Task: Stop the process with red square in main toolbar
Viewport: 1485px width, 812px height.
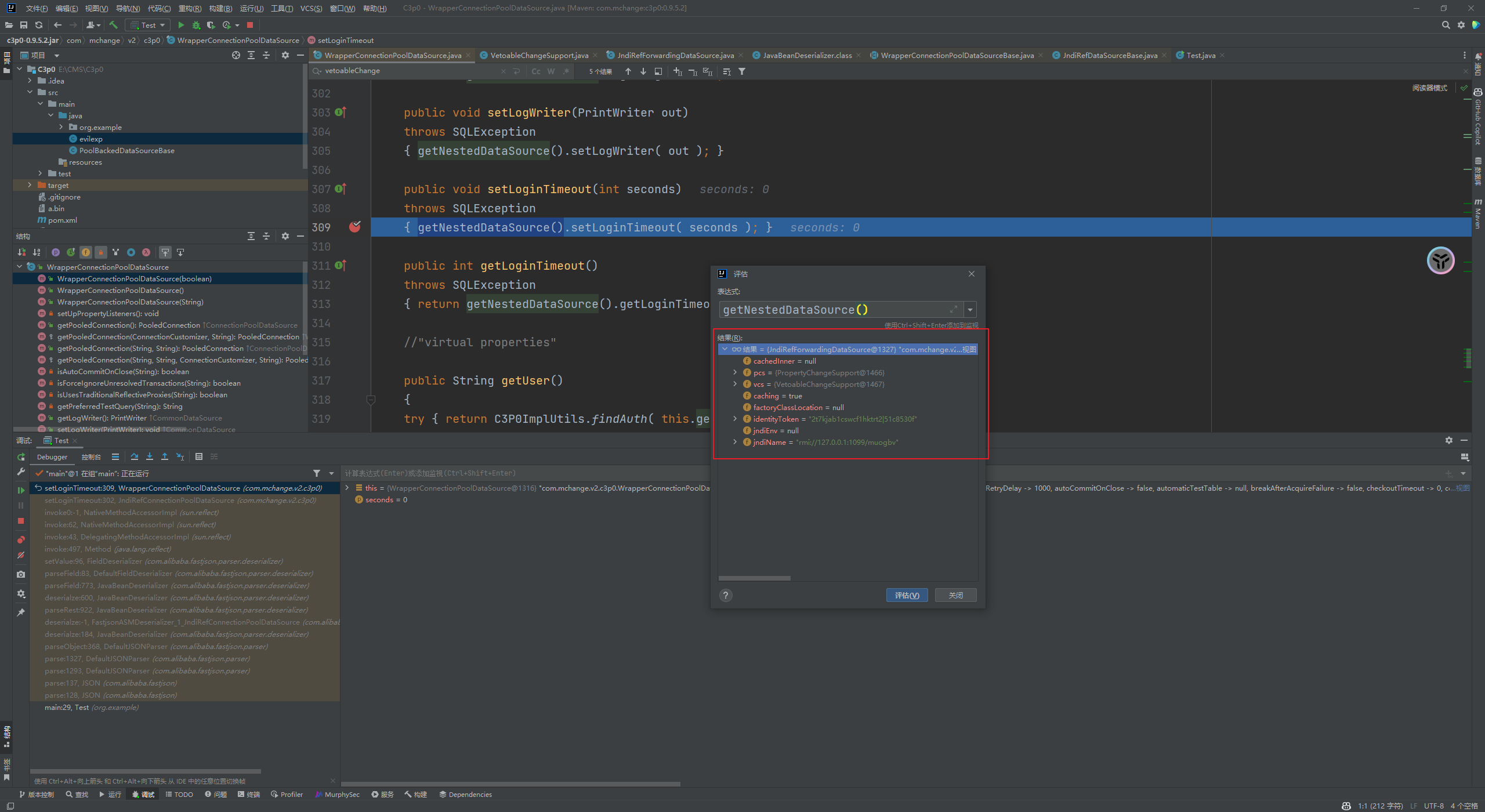Action: coord(250,25)
